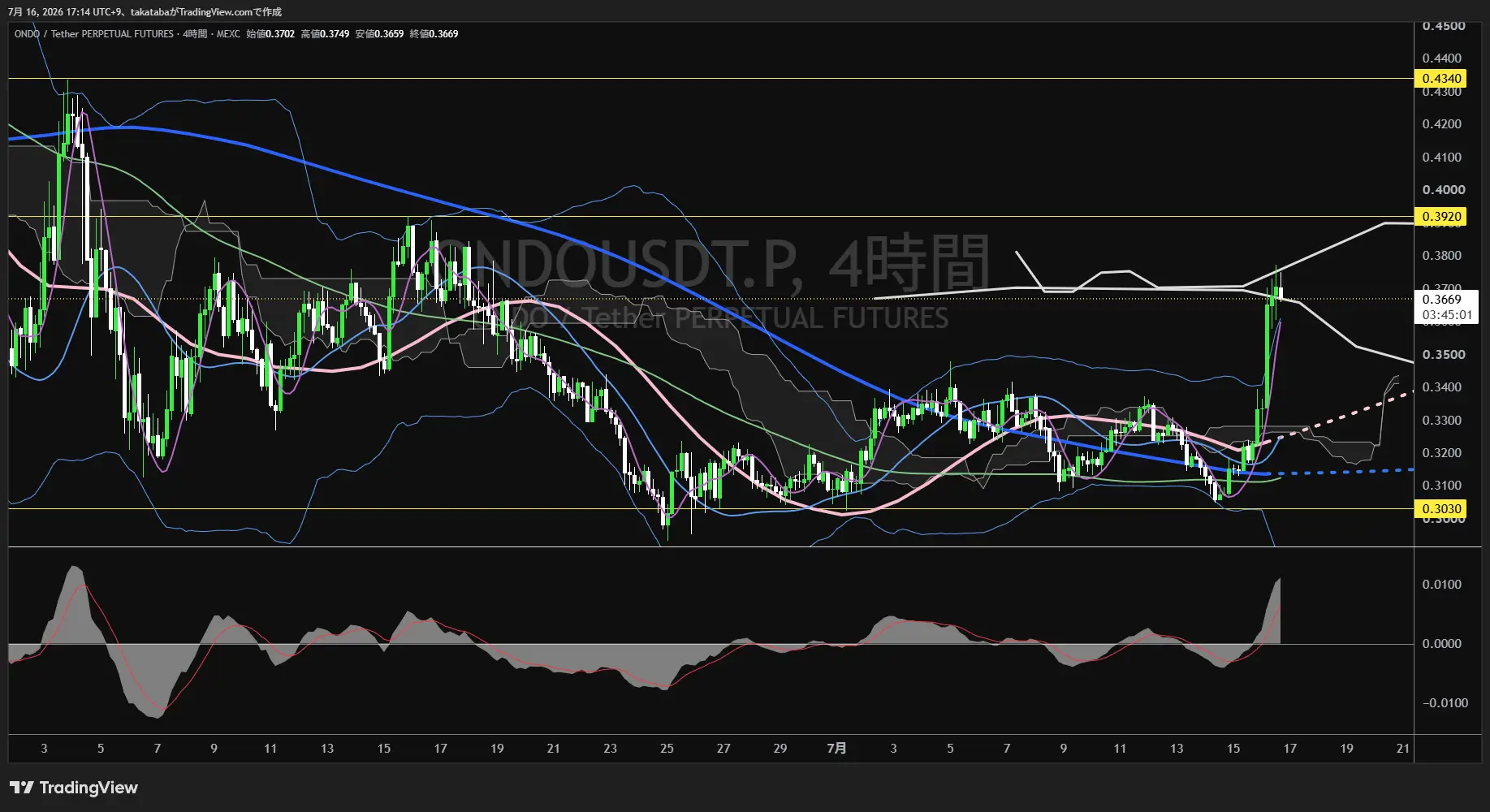Select the horizontal yellow line at 0.3920
Screen dimensions: 1490x812
[710, 217]
